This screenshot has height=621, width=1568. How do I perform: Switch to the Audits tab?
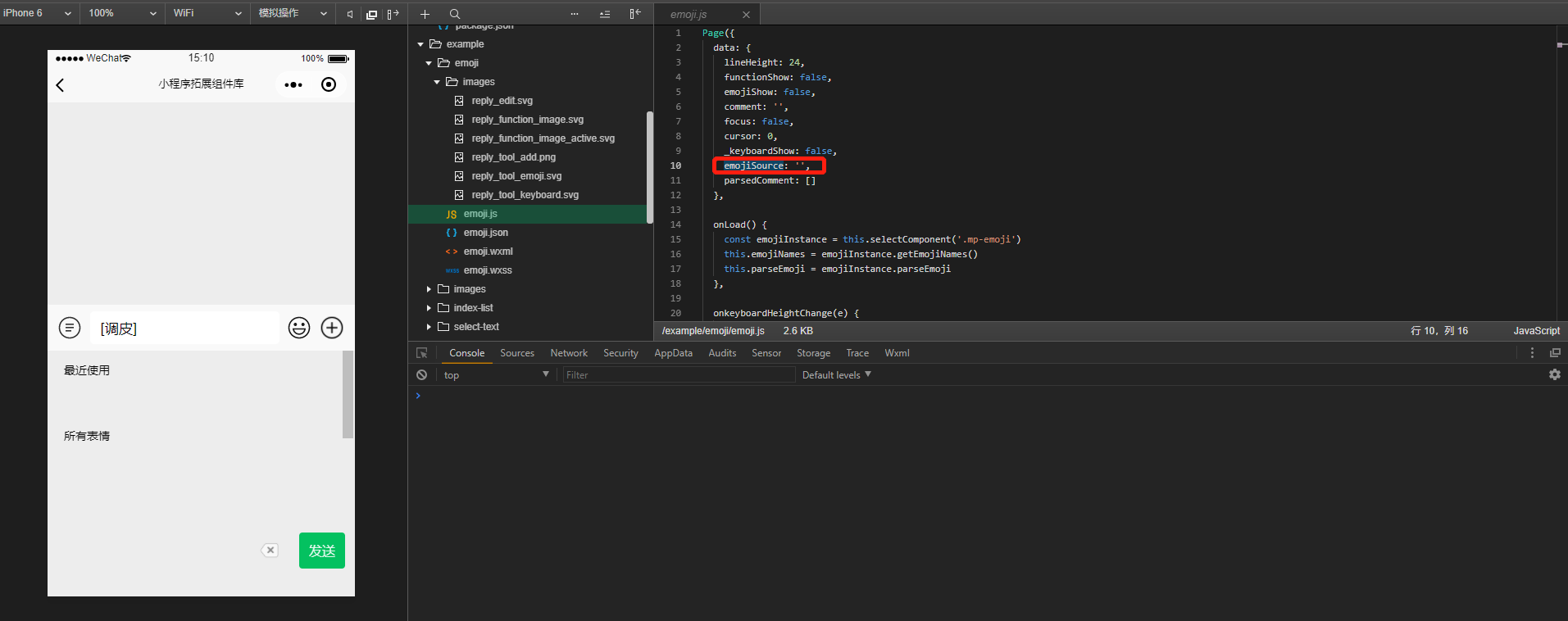(722, 353)
